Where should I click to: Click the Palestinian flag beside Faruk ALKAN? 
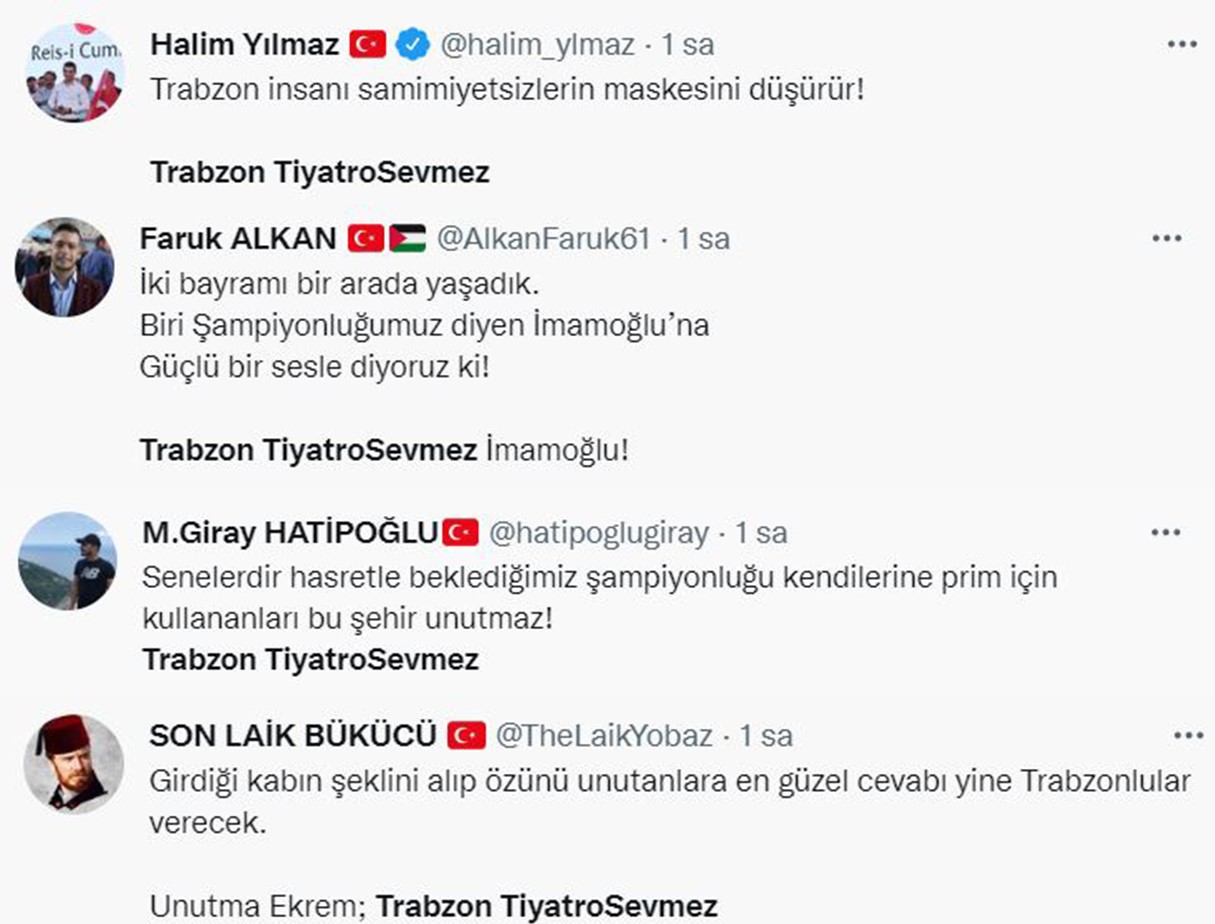[x=408, y=239]
